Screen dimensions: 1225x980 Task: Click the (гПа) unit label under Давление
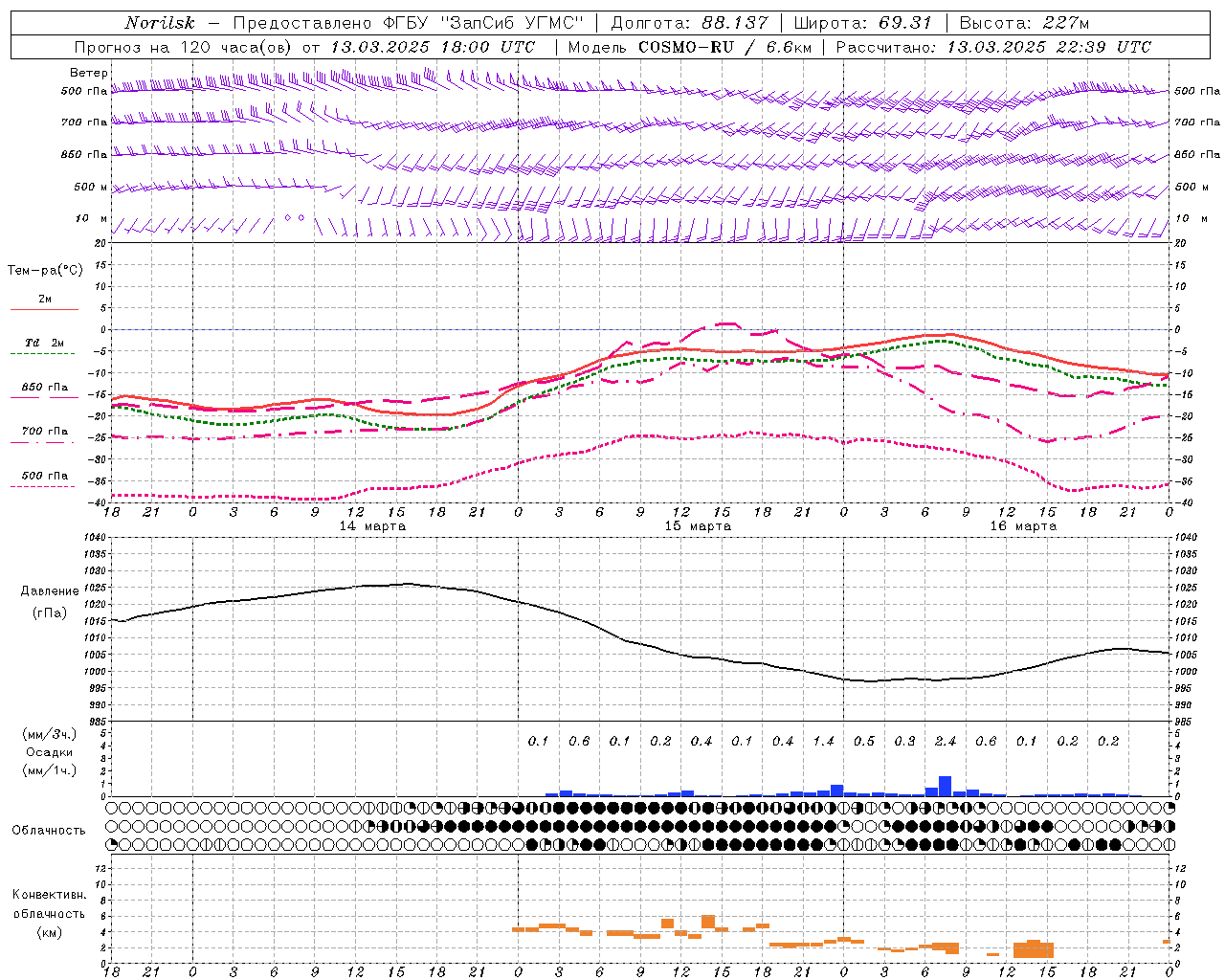click(x=50, y=613)
